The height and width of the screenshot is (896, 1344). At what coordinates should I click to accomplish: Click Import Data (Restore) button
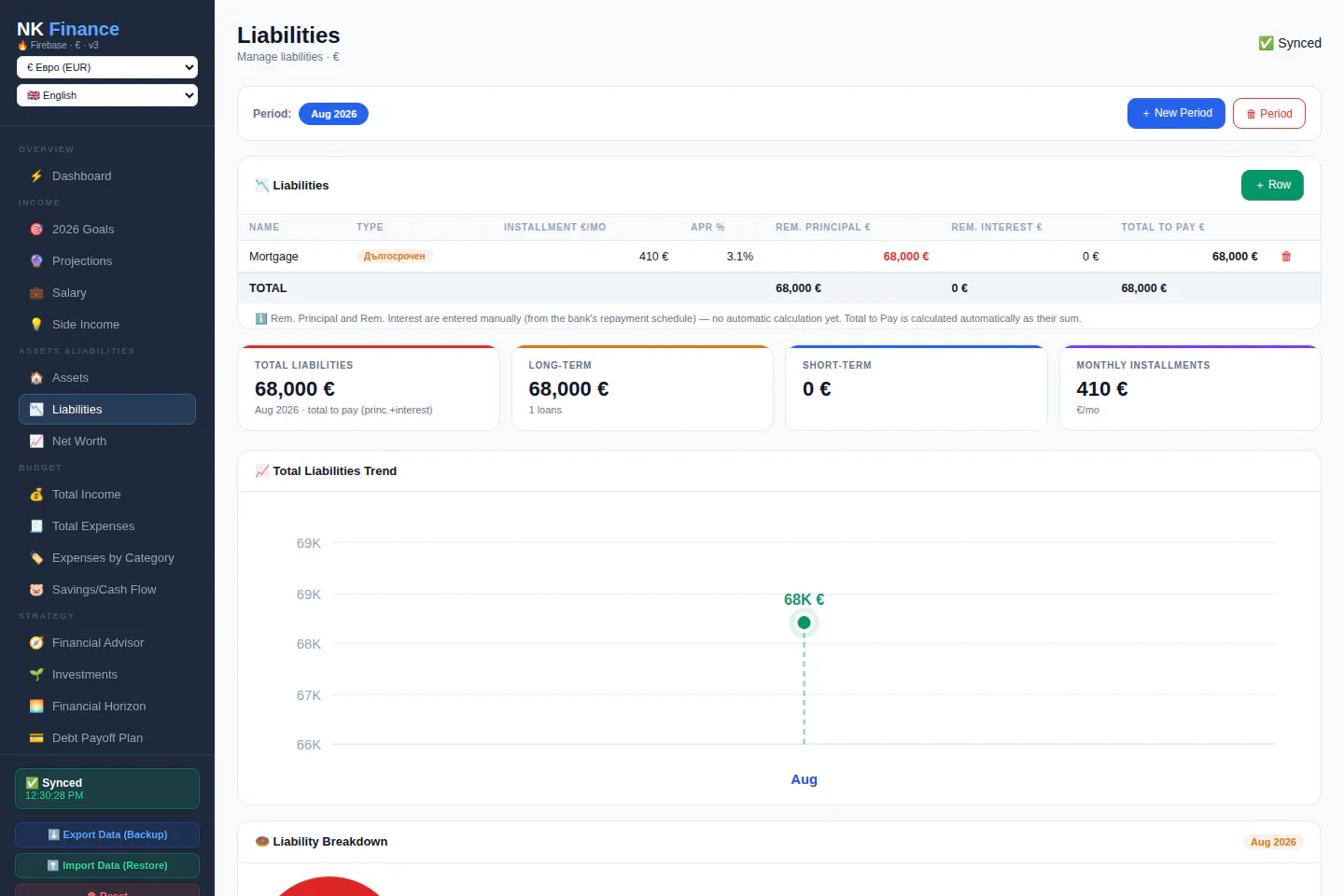point(107,866)
